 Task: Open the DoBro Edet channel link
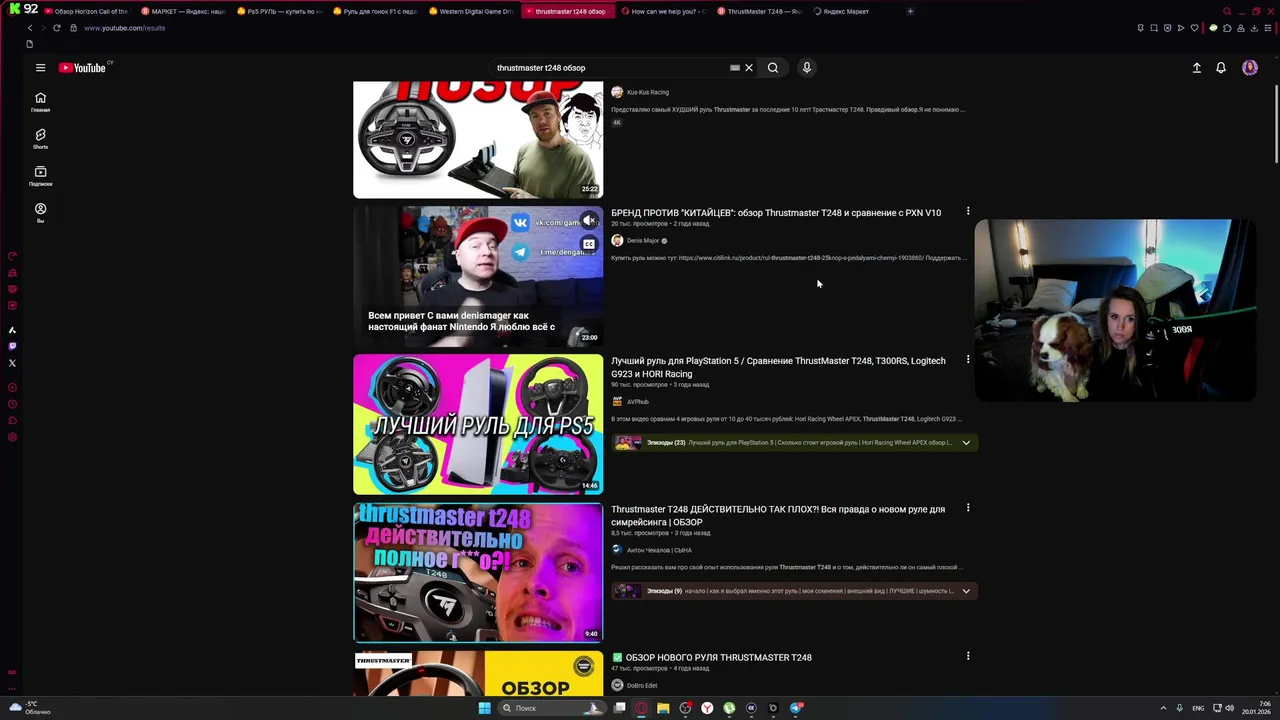click(641, 685)
